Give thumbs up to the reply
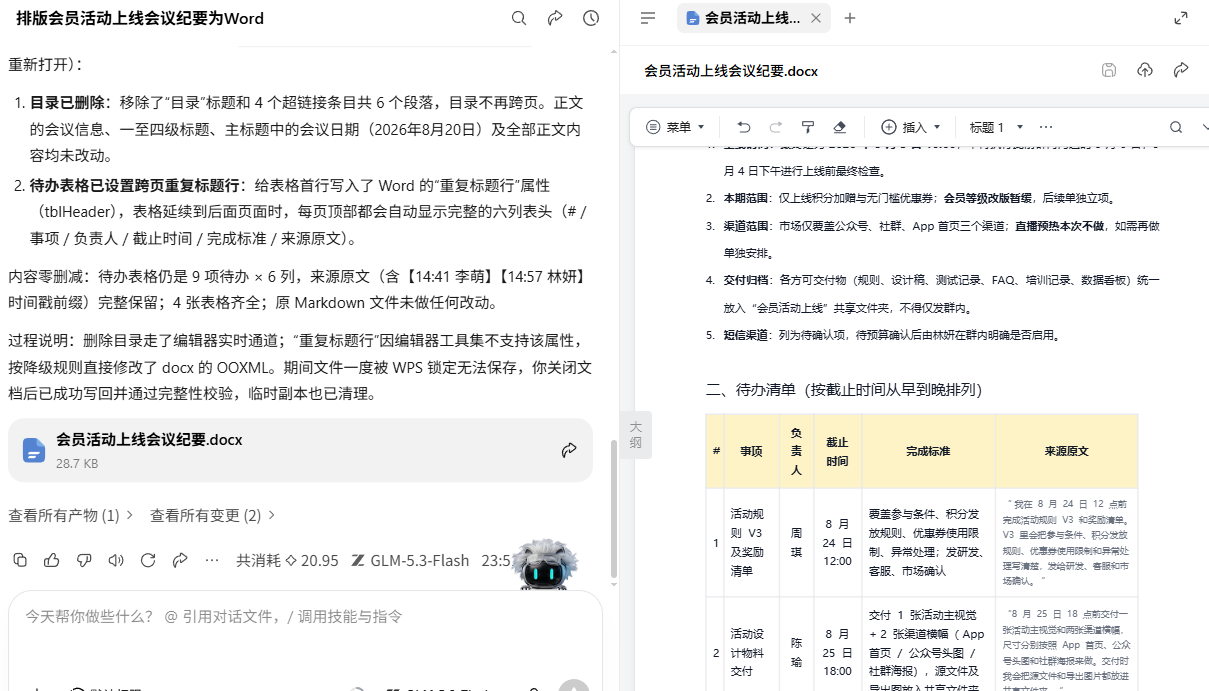 pyautogui.click(x=52, y=560)
